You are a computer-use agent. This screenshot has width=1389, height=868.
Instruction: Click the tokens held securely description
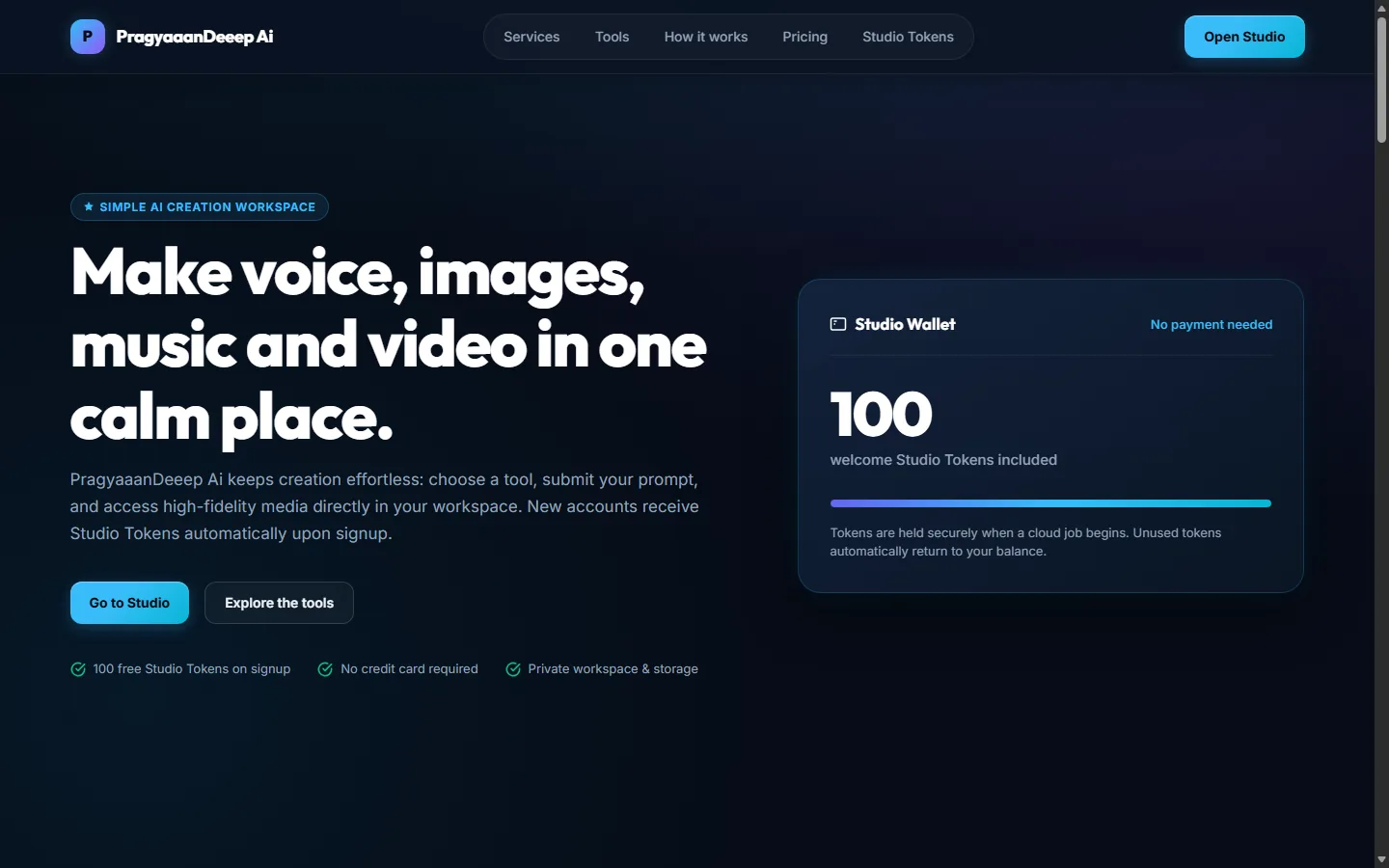click(x=1025, y=542)
